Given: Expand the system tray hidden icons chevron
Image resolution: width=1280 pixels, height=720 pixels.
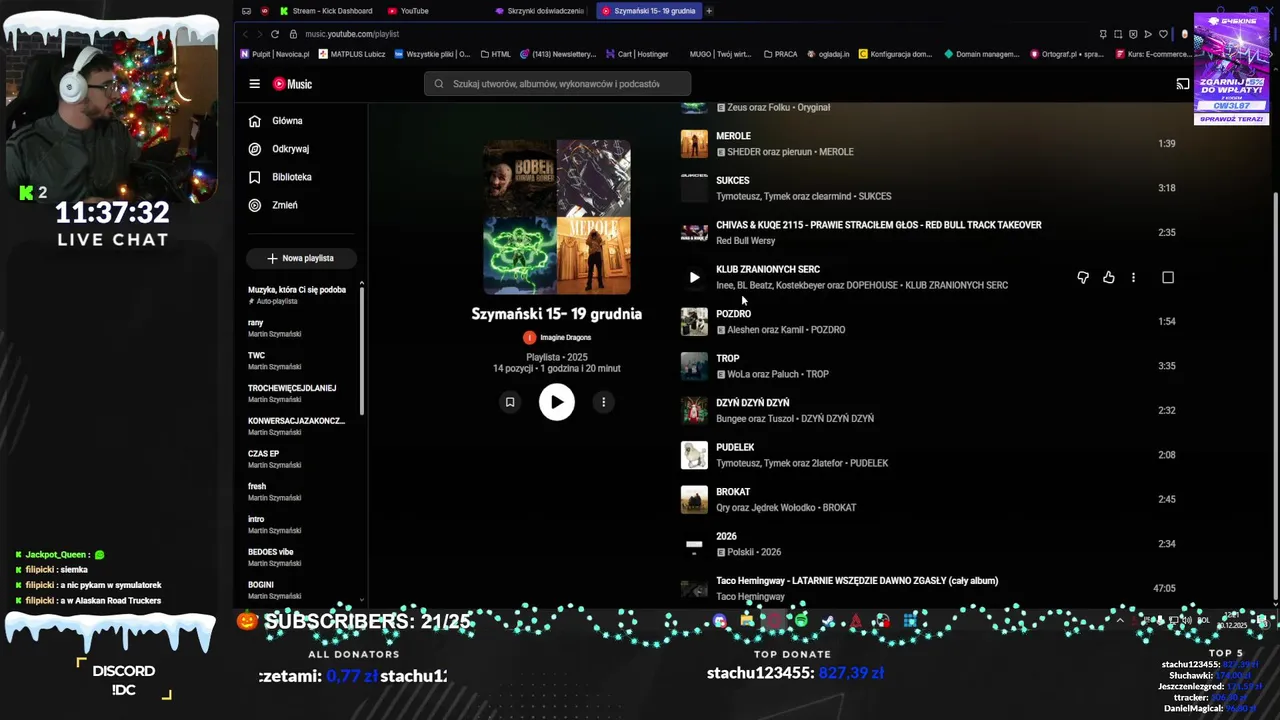Looking at the screenshot, I should coord(1120,621).
